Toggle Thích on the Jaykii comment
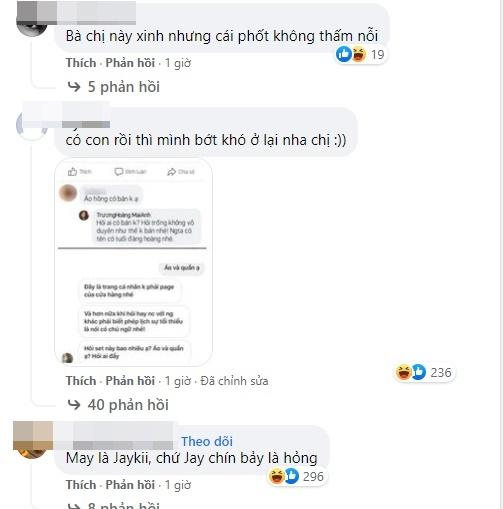This screenshot has width=503, height=509. [81, 485]
